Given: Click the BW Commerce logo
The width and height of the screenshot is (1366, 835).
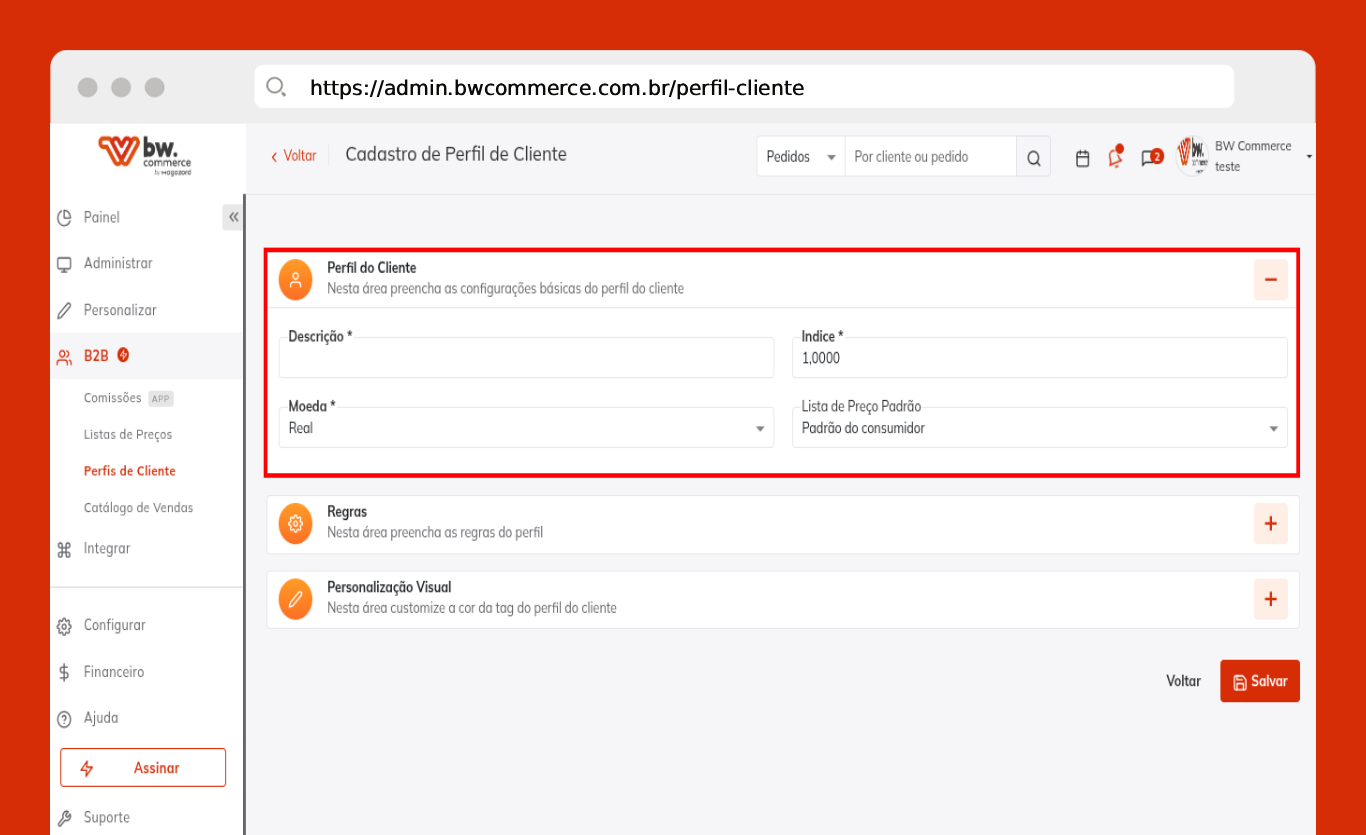Looking at the screenshot, I should click(x=146, y=155).
